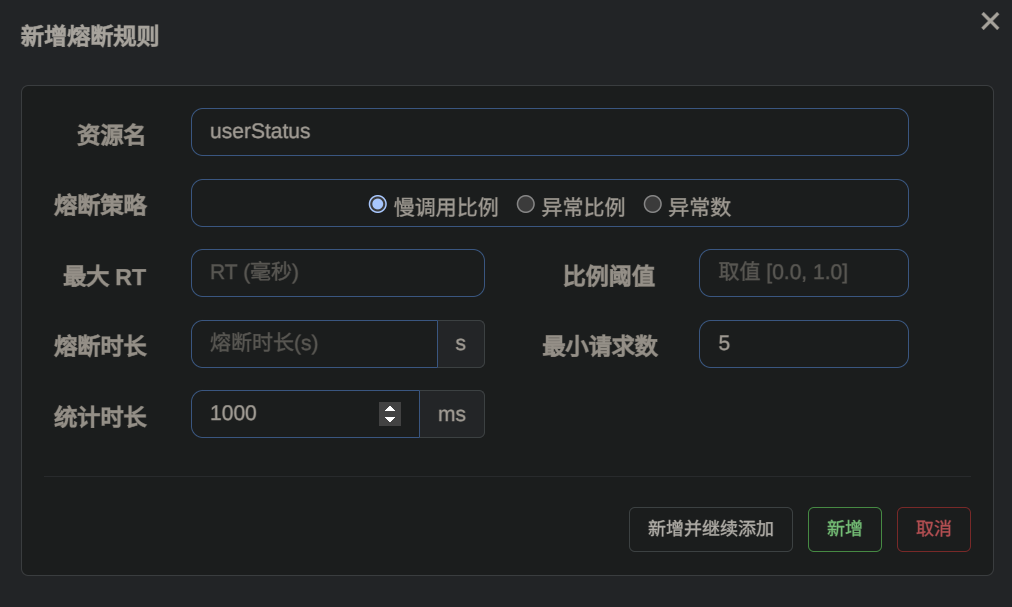The height and width of the screenshot is (607, 1012).
Task: Click the 新增熔断规则 dialog title
Action: click(x=89, y=36)
